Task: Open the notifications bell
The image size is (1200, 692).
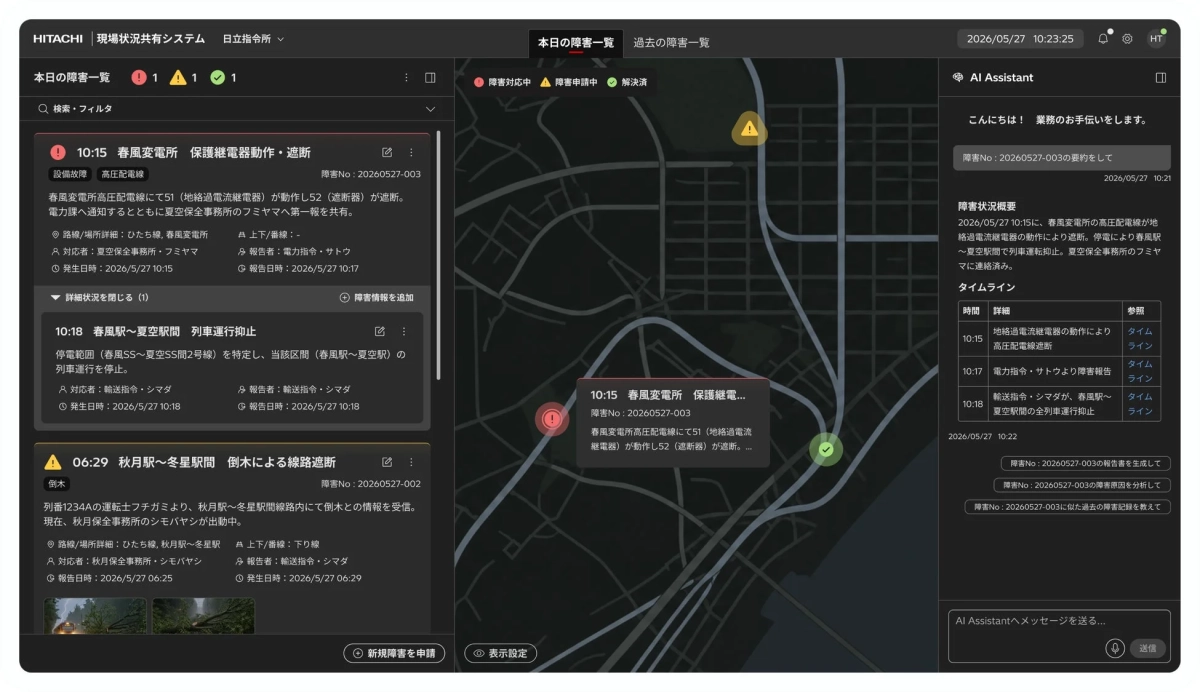Action: [1103, 39]
